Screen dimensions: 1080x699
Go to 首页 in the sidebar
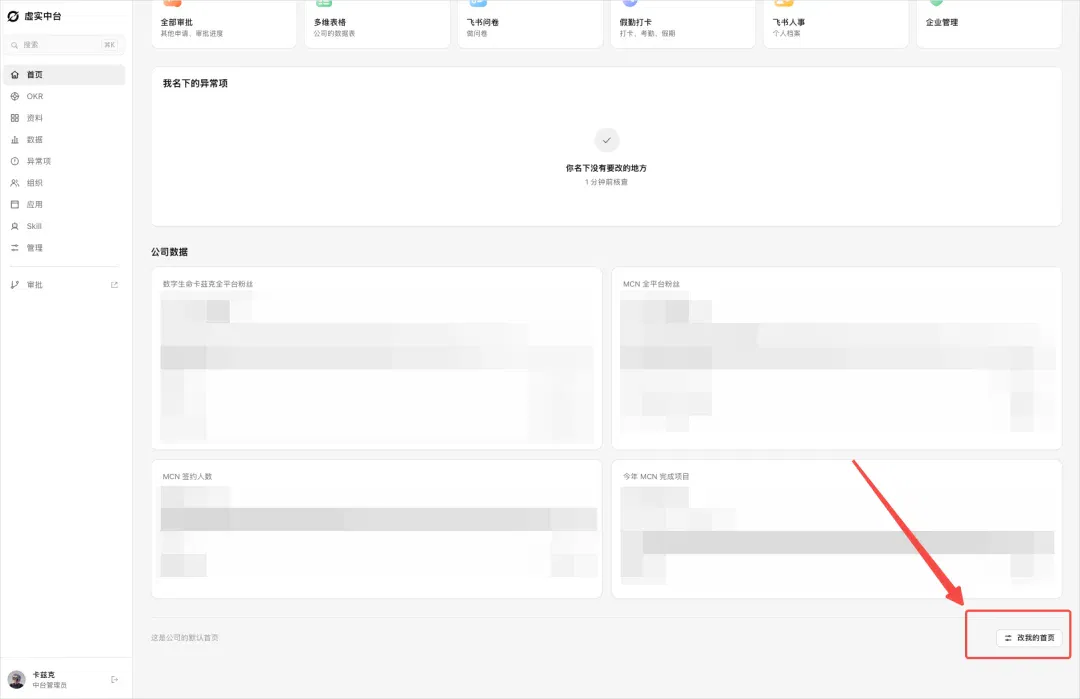[x=64, y=74]
